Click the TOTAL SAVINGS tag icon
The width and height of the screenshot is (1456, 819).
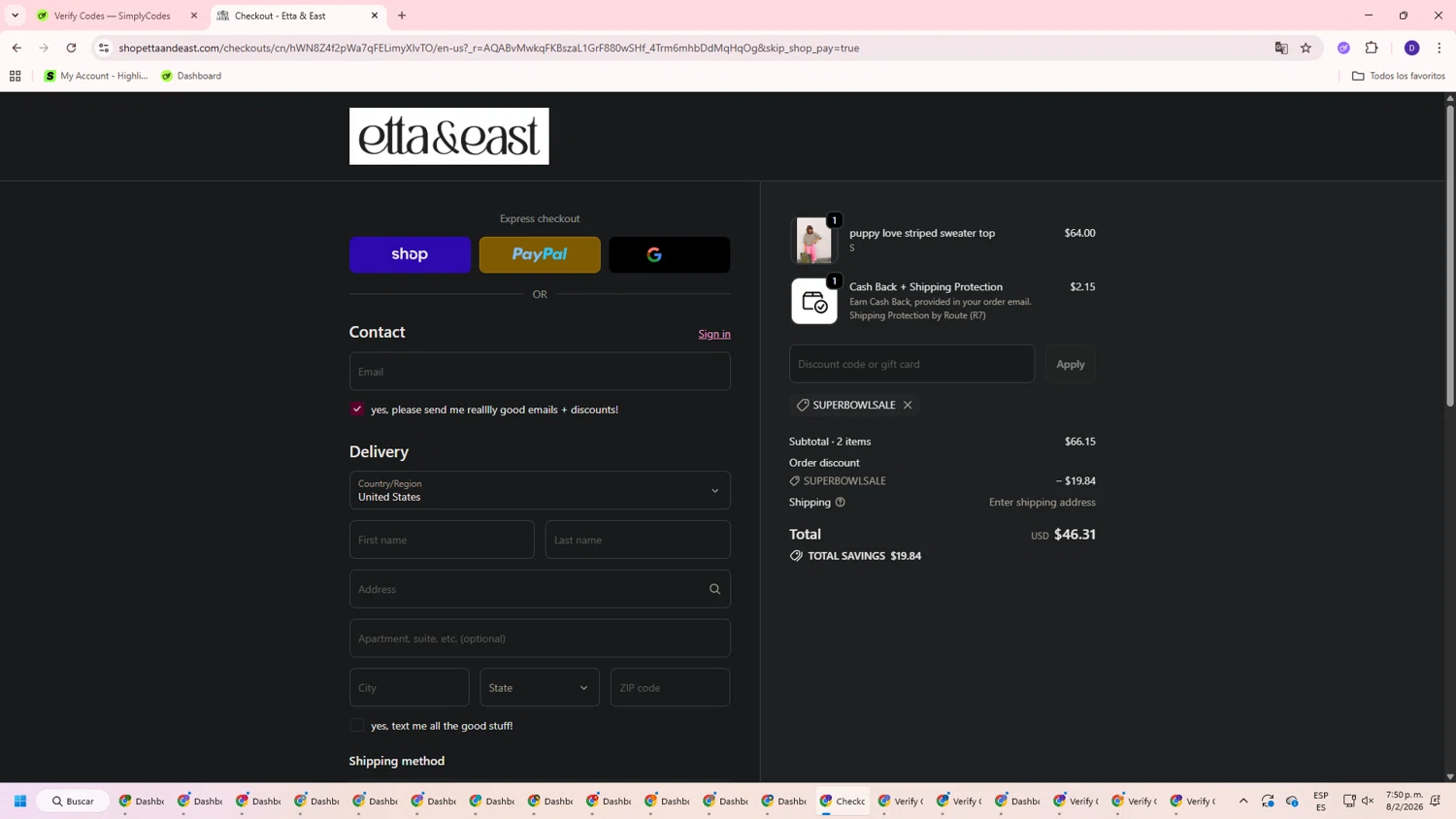(x=796, y=556)
